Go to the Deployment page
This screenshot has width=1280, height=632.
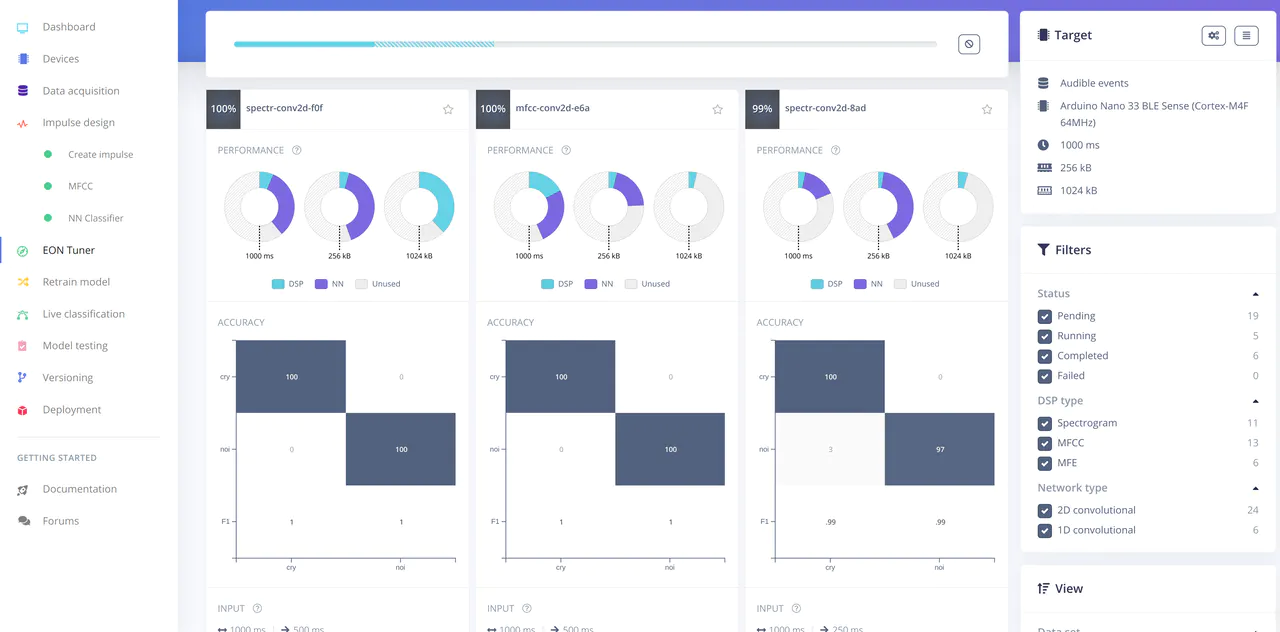tap(72, 410)
